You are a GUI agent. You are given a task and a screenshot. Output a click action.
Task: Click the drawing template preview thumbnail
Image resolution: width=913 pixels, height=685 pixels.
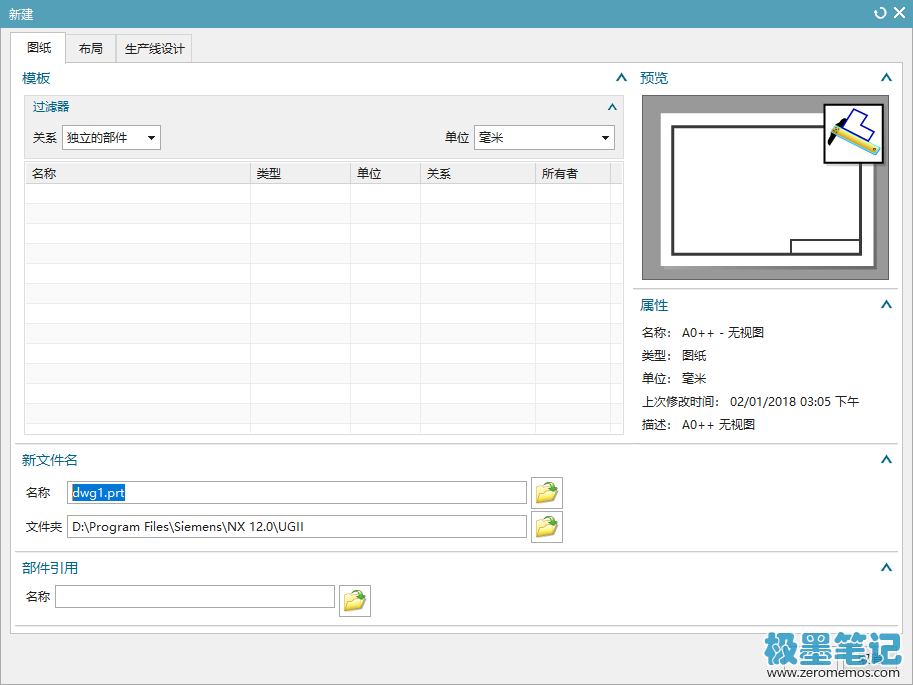click(765, 187)
